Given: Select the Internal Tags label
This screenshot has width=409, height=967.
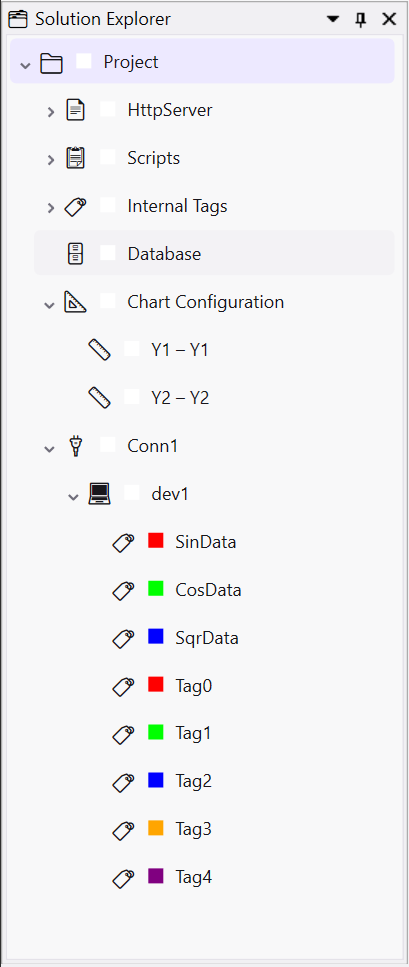Looking at the screenshot, I should click(178, 206).
